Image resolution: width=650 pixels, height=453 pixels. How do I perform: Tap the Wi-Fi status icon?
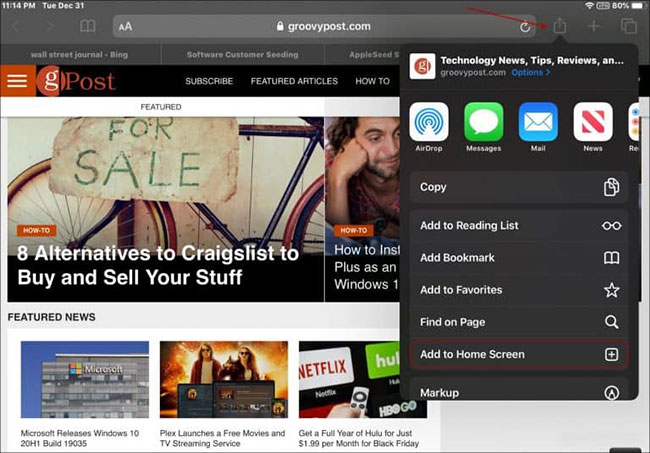pyautogui.click(x=589, y=6)
